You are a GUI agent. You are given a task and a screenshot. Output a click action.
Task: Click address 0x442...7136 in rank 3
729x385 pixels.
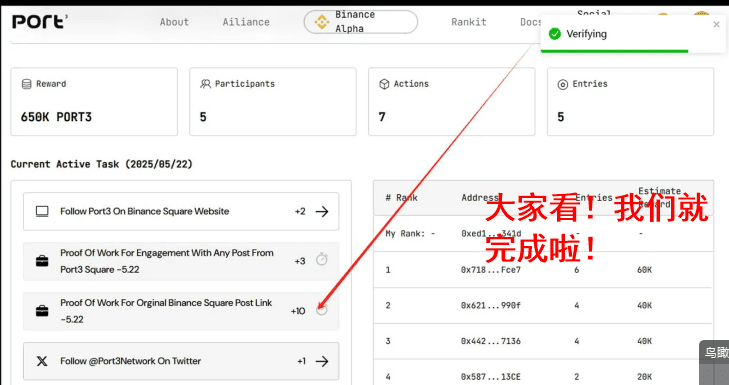pos(490,341)
